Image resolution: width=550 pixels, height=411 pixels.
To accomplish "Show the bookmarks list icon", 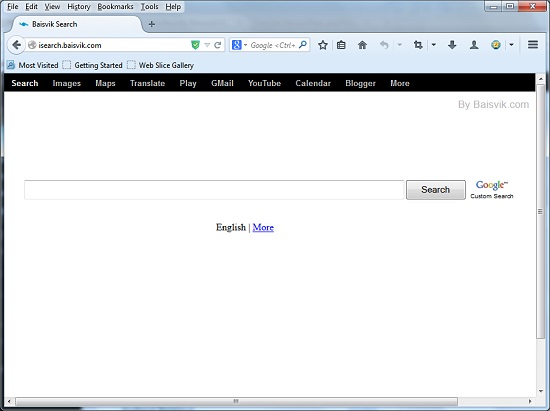I will [x=341, y=45].
